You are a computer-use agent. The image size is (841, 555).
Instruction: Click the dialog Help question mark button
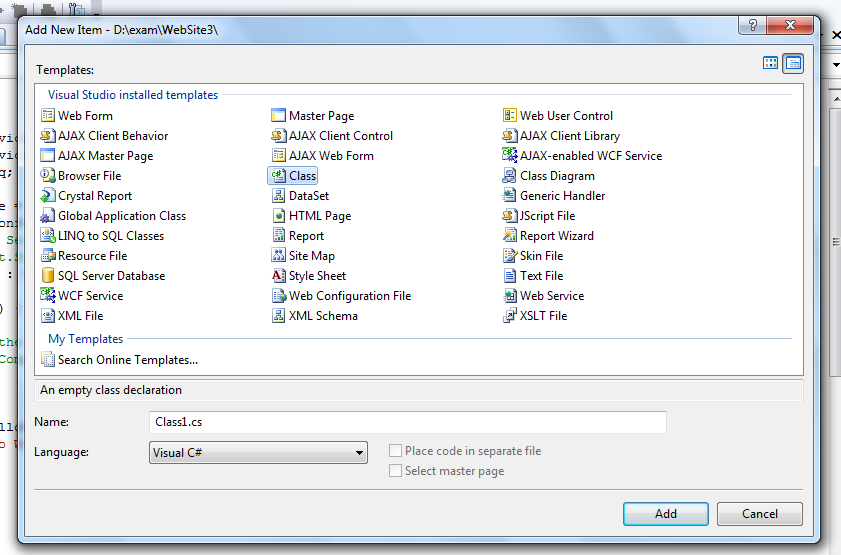tap(753, 25)
